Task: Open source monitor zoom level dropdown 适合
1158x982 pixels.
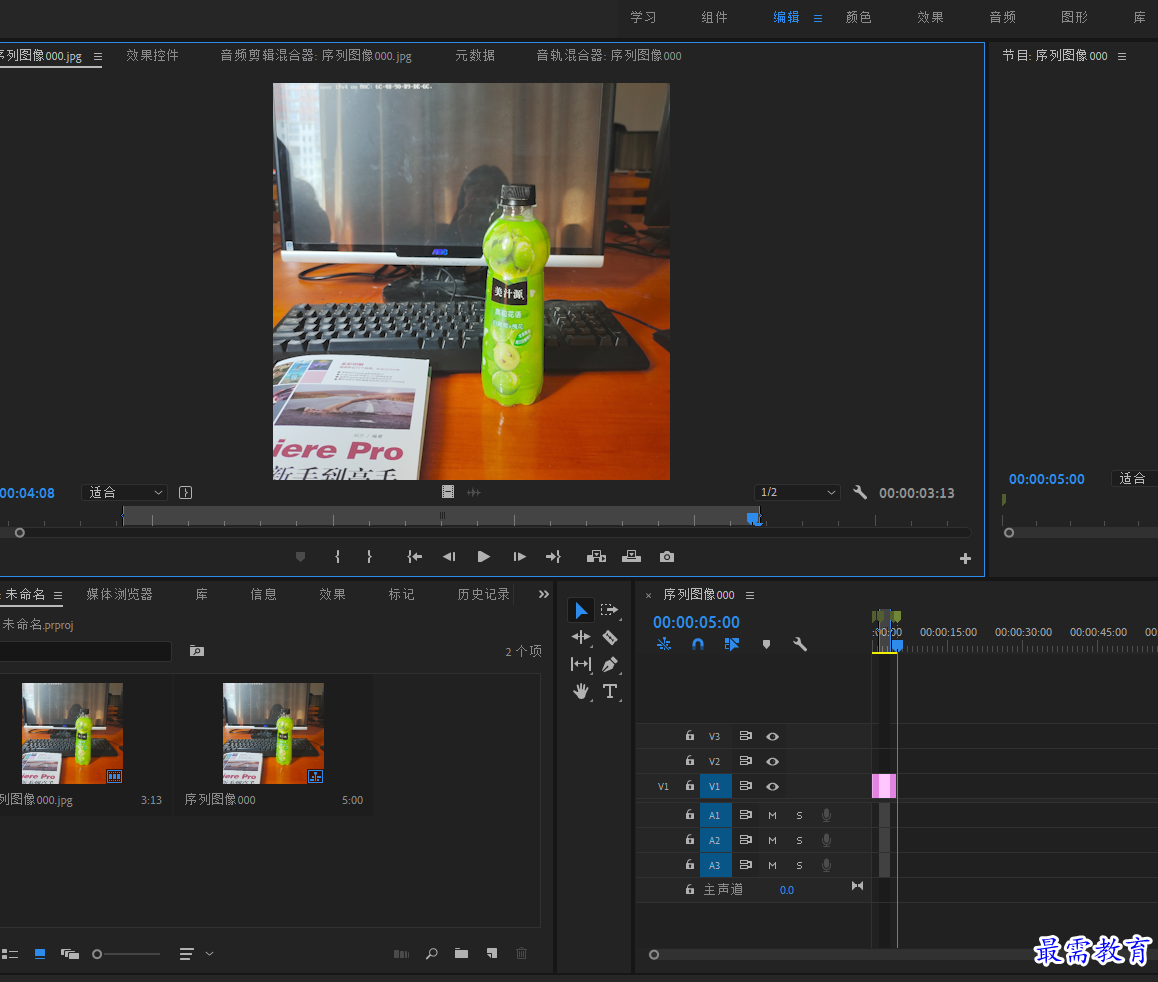Action: (124, 492)
